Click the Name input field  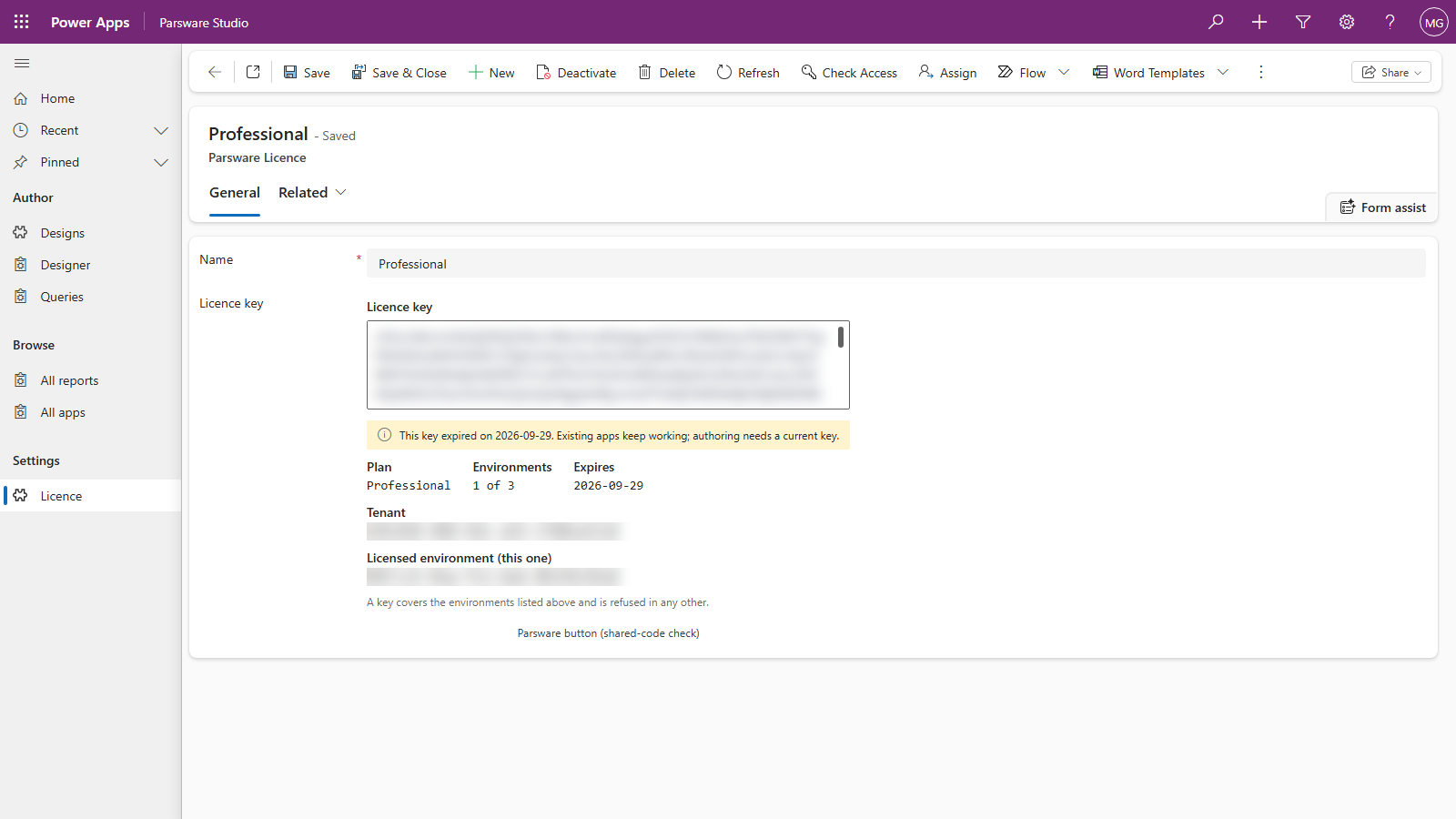point(896,264)
